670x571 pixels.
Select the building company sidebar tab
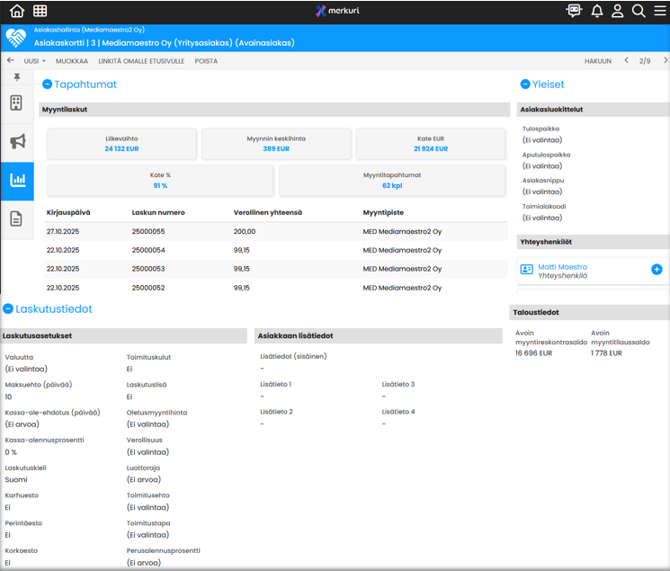point(17,103)
